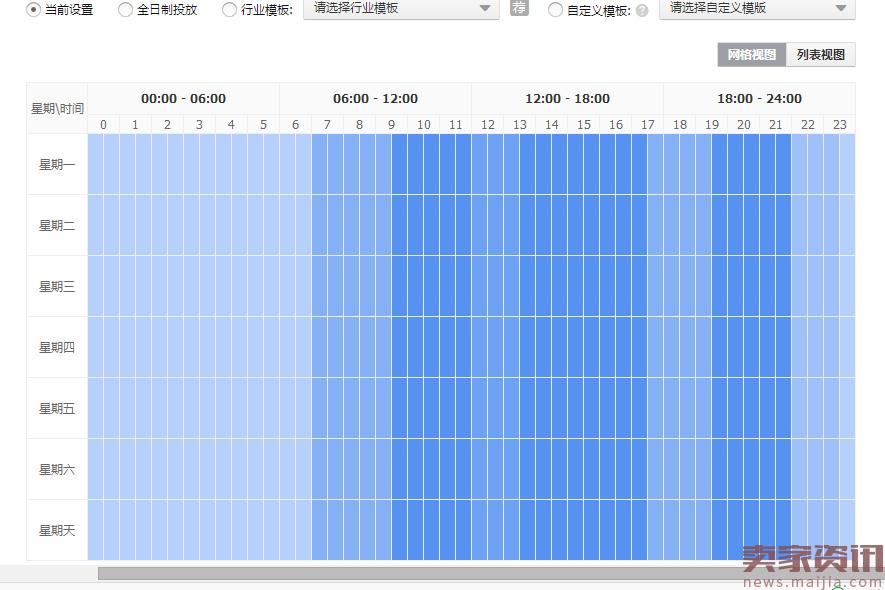
Task: Click Saturday's hour 0 grid cell
Action: 102,469
